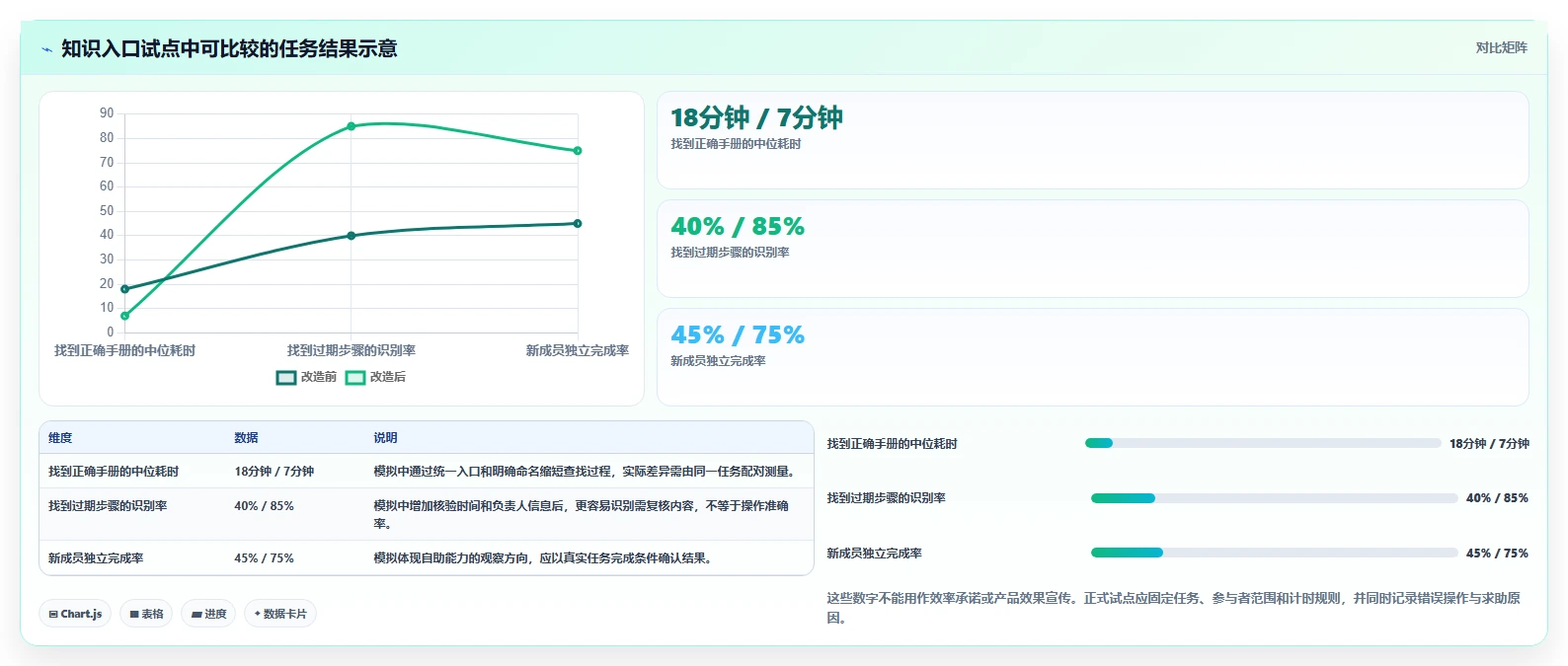The image size is (1568, 666).
Task: Select the 进度 chip
Action: coord(208,614)
